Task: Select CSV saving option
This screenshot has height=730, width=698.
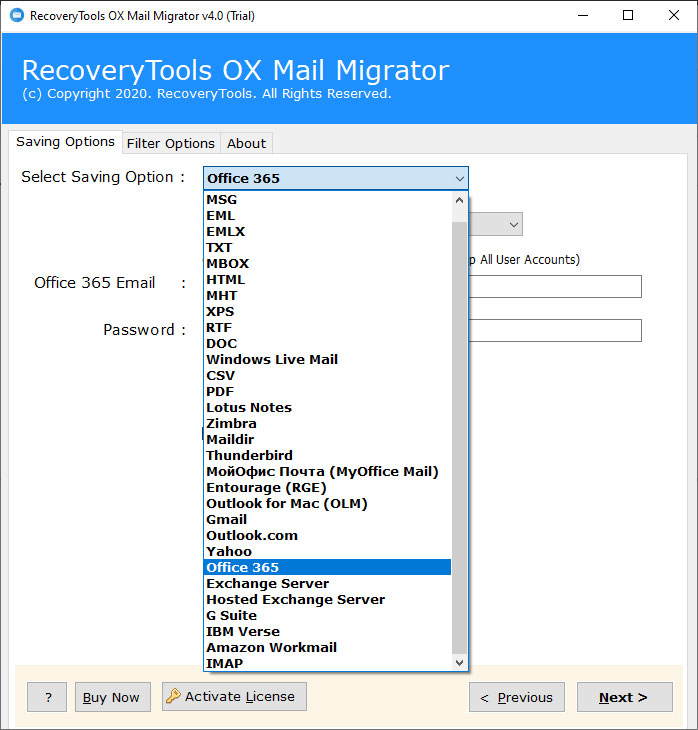Action: [328, 375]
